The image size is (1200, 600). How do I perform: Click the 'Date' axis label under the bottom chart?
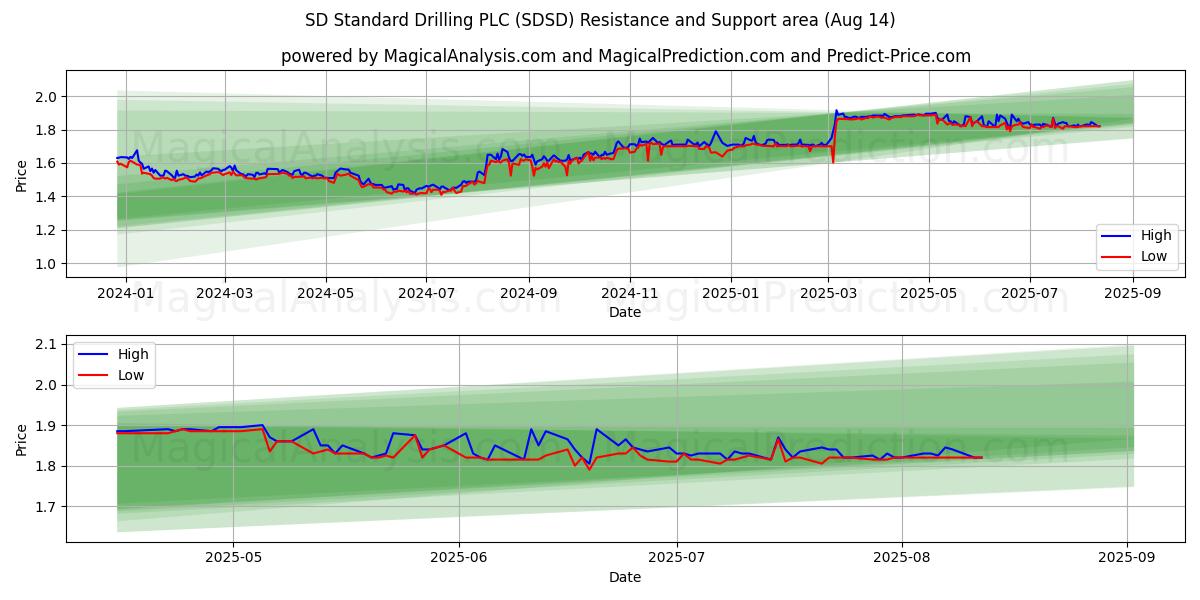pyautogui.click(x=625, y=577)
